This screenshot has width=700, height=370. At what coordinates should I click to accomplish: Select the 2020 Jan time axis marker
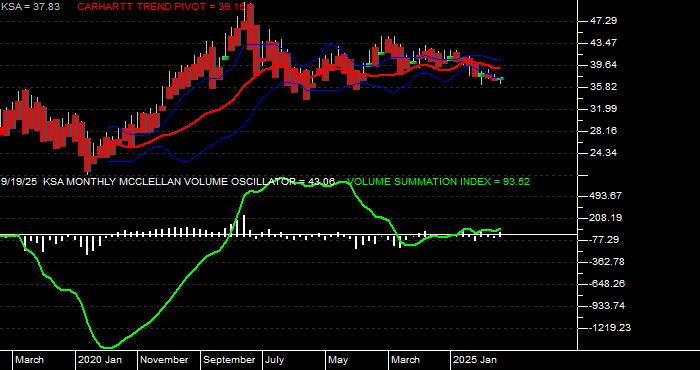point(100,360)
